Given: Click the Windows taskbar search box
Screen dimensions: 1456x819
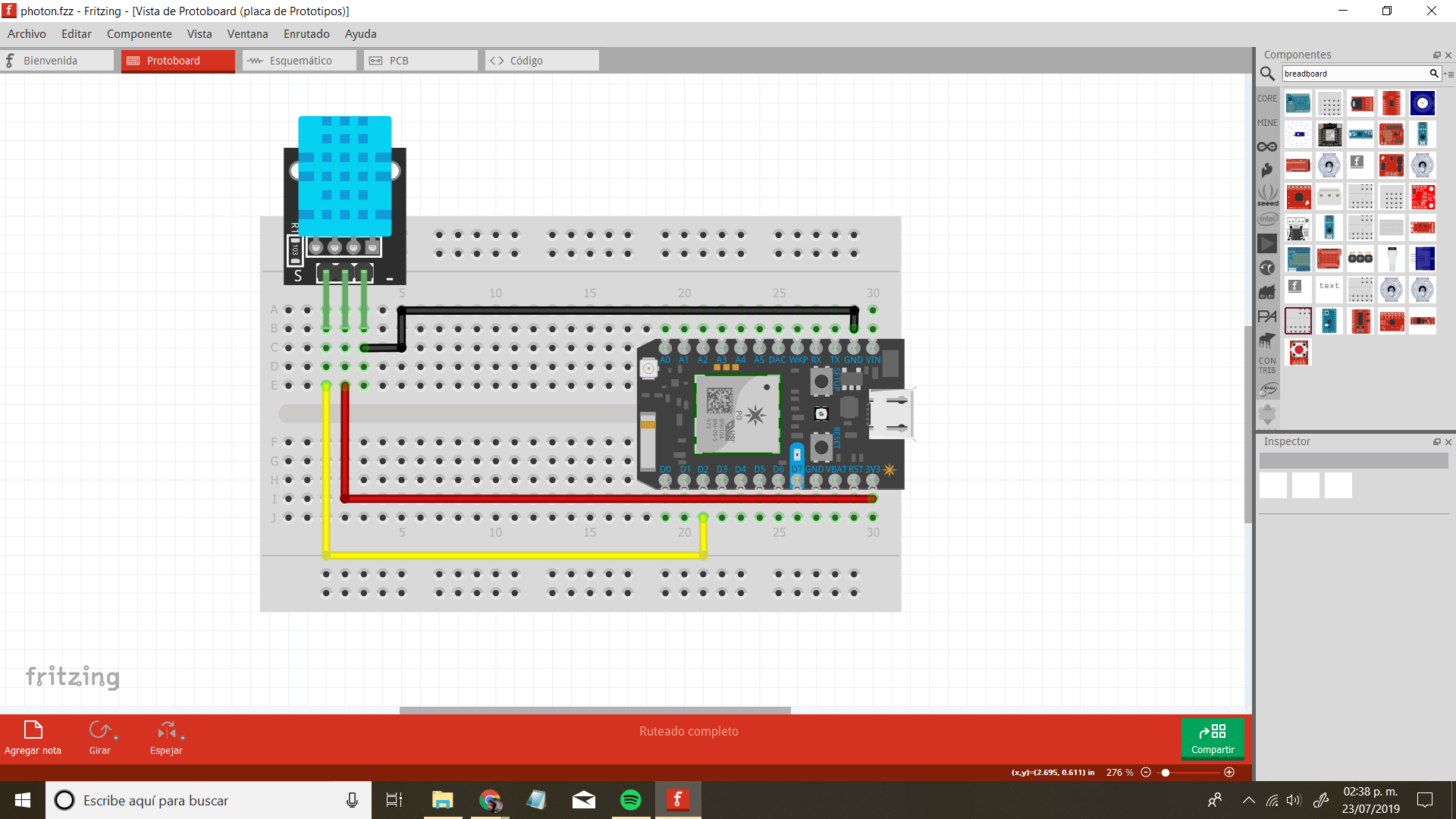Looking at the screenshot, I should (209, 800).
